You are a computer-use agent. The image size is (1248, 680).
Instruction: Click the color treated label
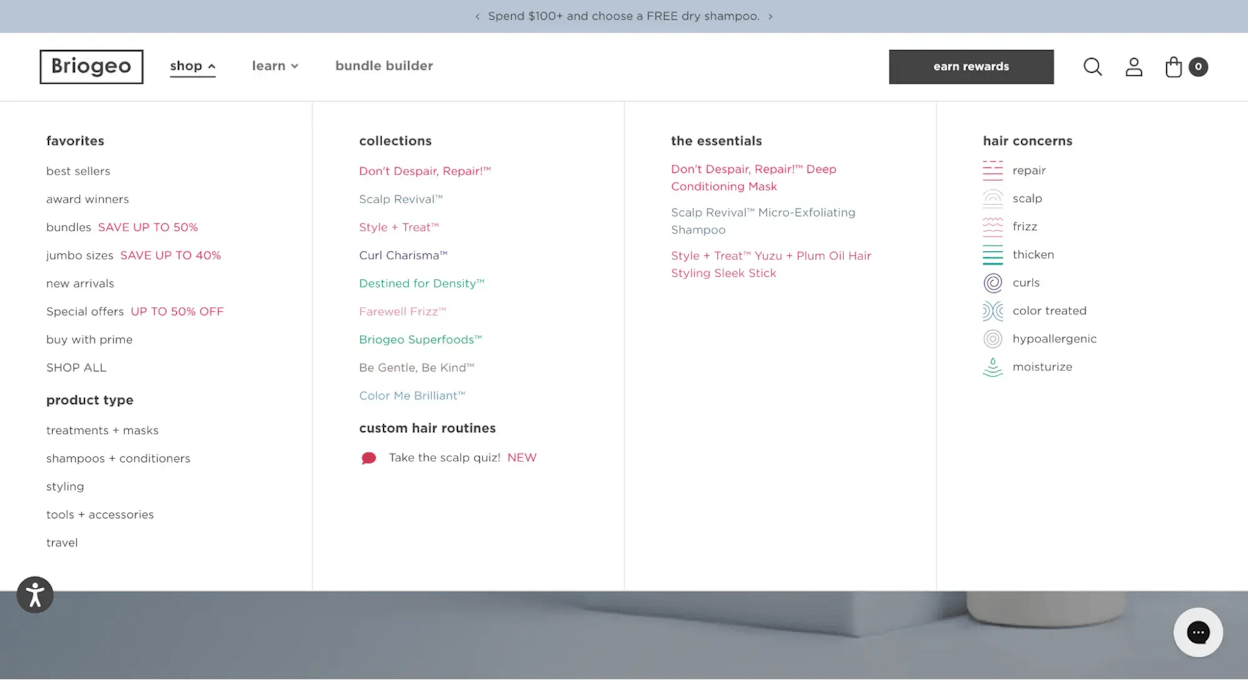coord(1049,310)
